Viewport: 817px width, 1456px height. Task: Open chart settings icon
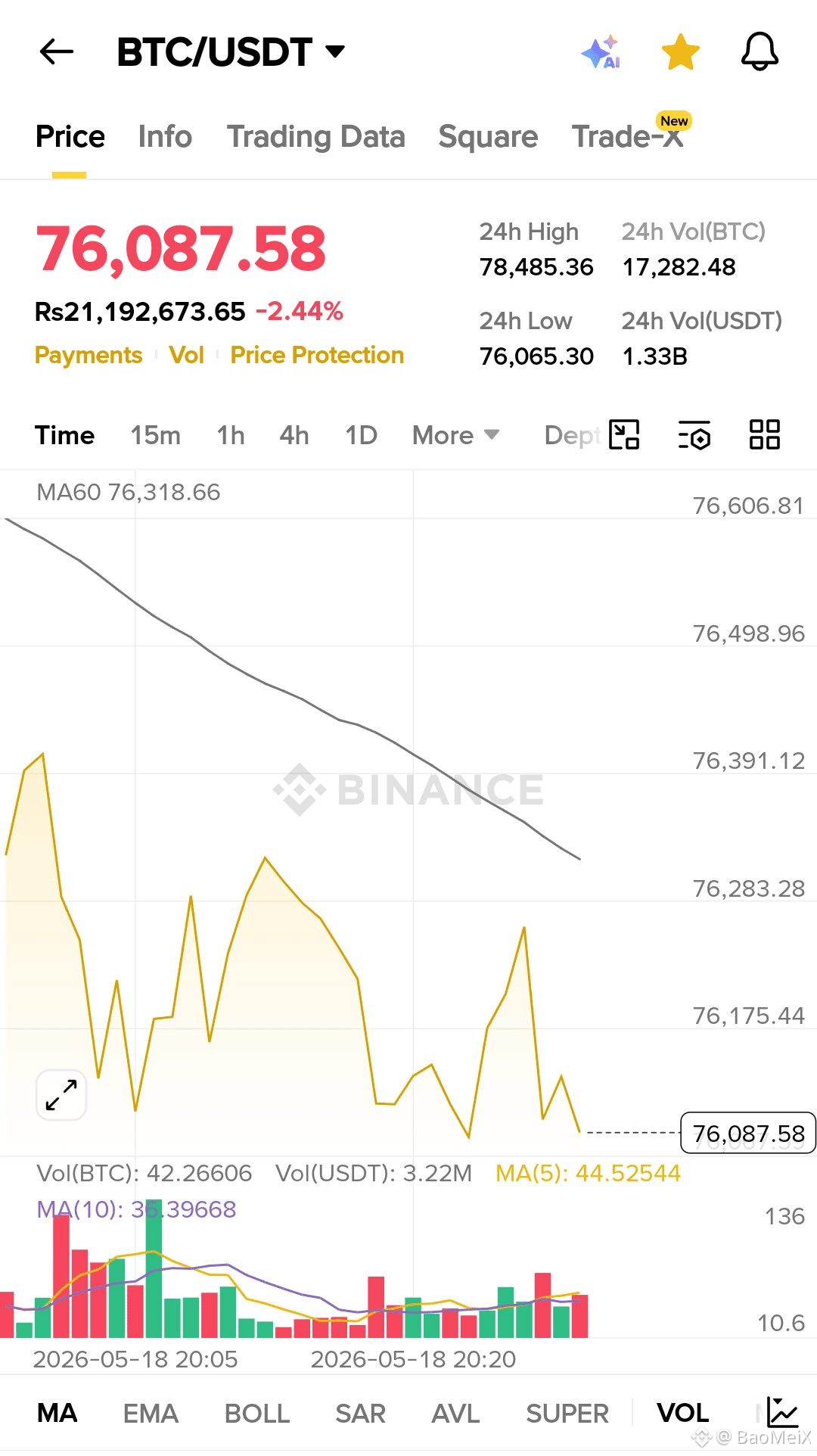point(694,435)
